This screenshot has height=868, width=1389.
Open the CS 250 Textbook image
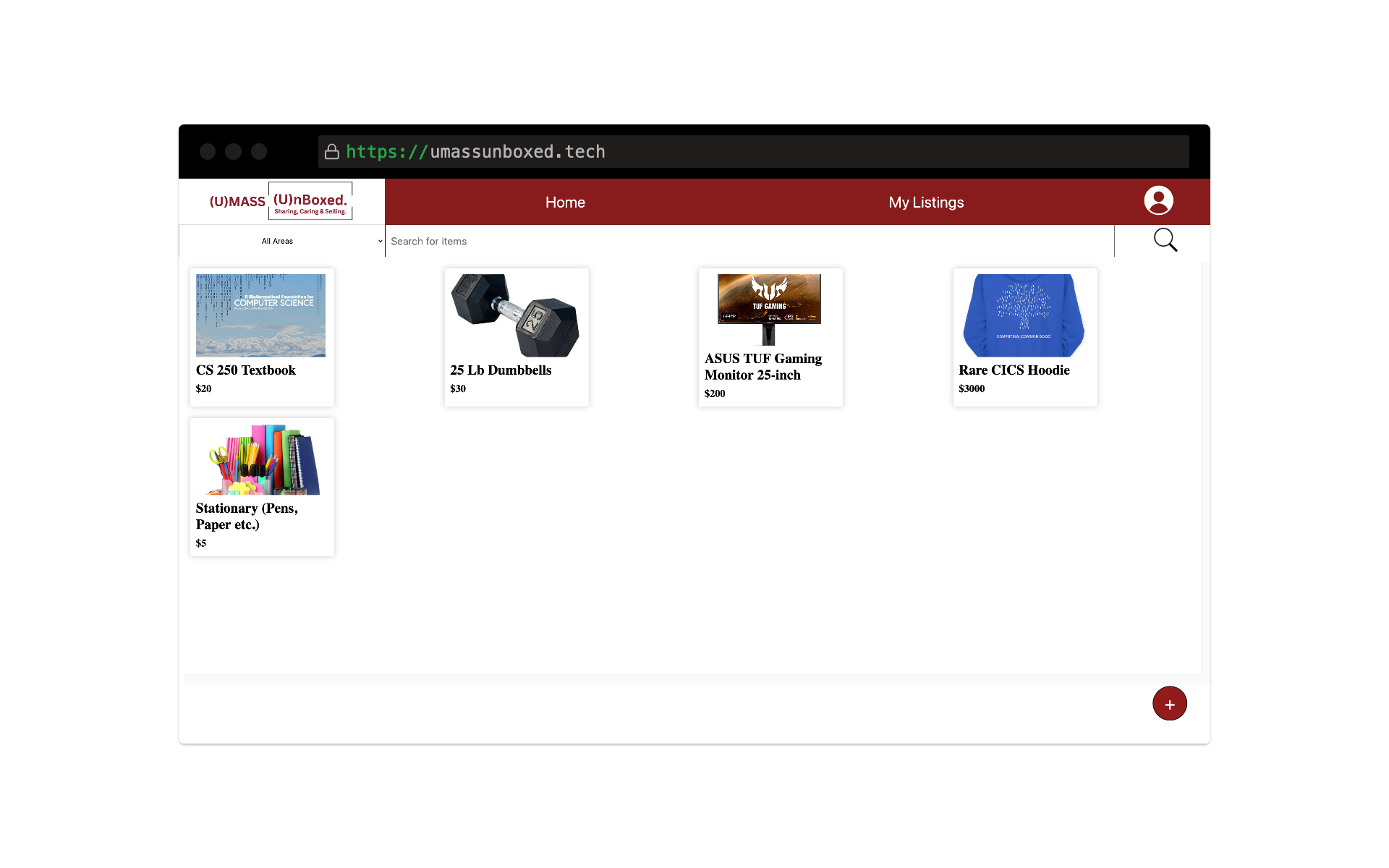(x=260, y=315)
